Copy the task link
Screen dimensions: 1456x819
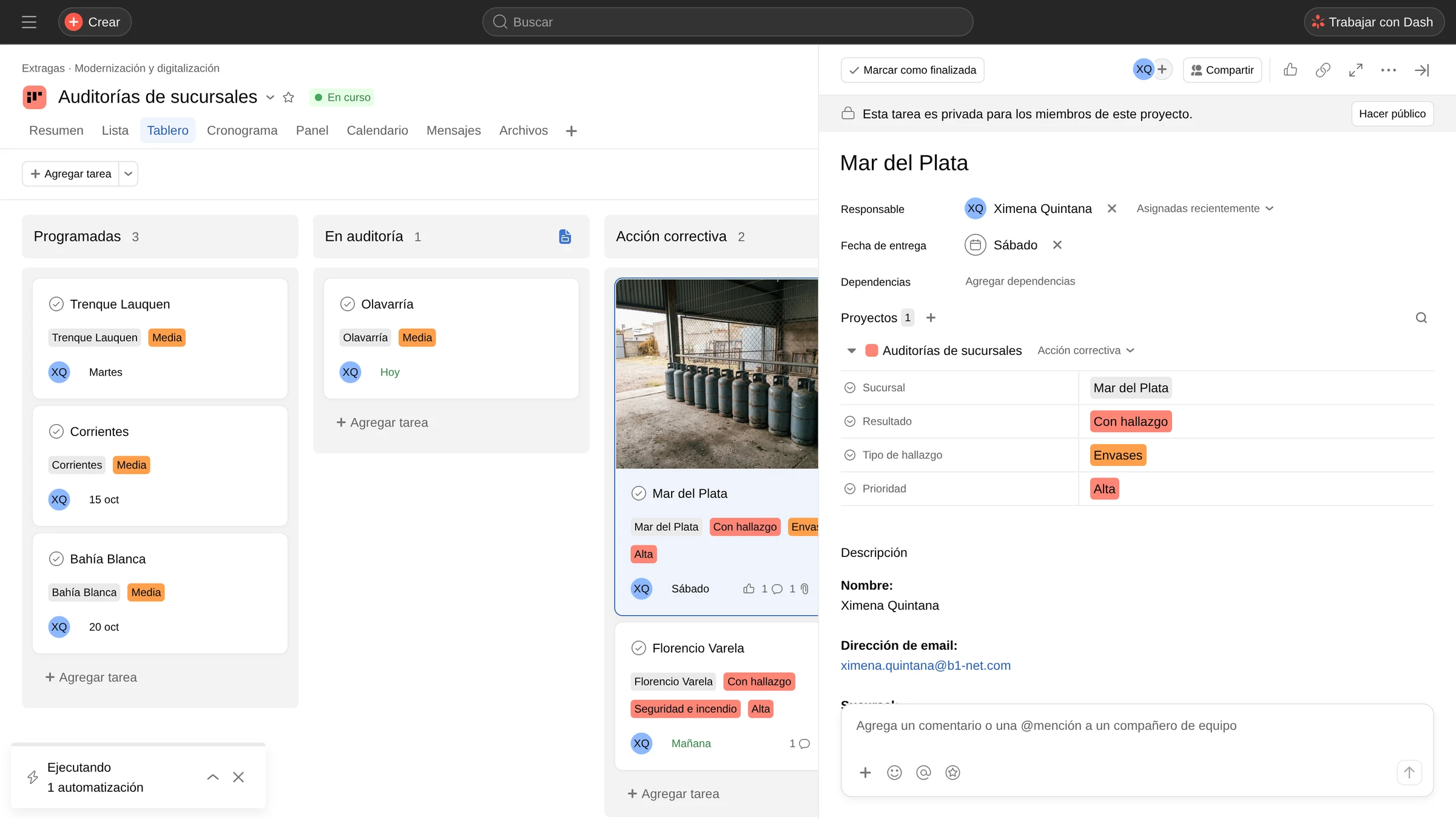pyautogui.click(x=1323, y=70)
